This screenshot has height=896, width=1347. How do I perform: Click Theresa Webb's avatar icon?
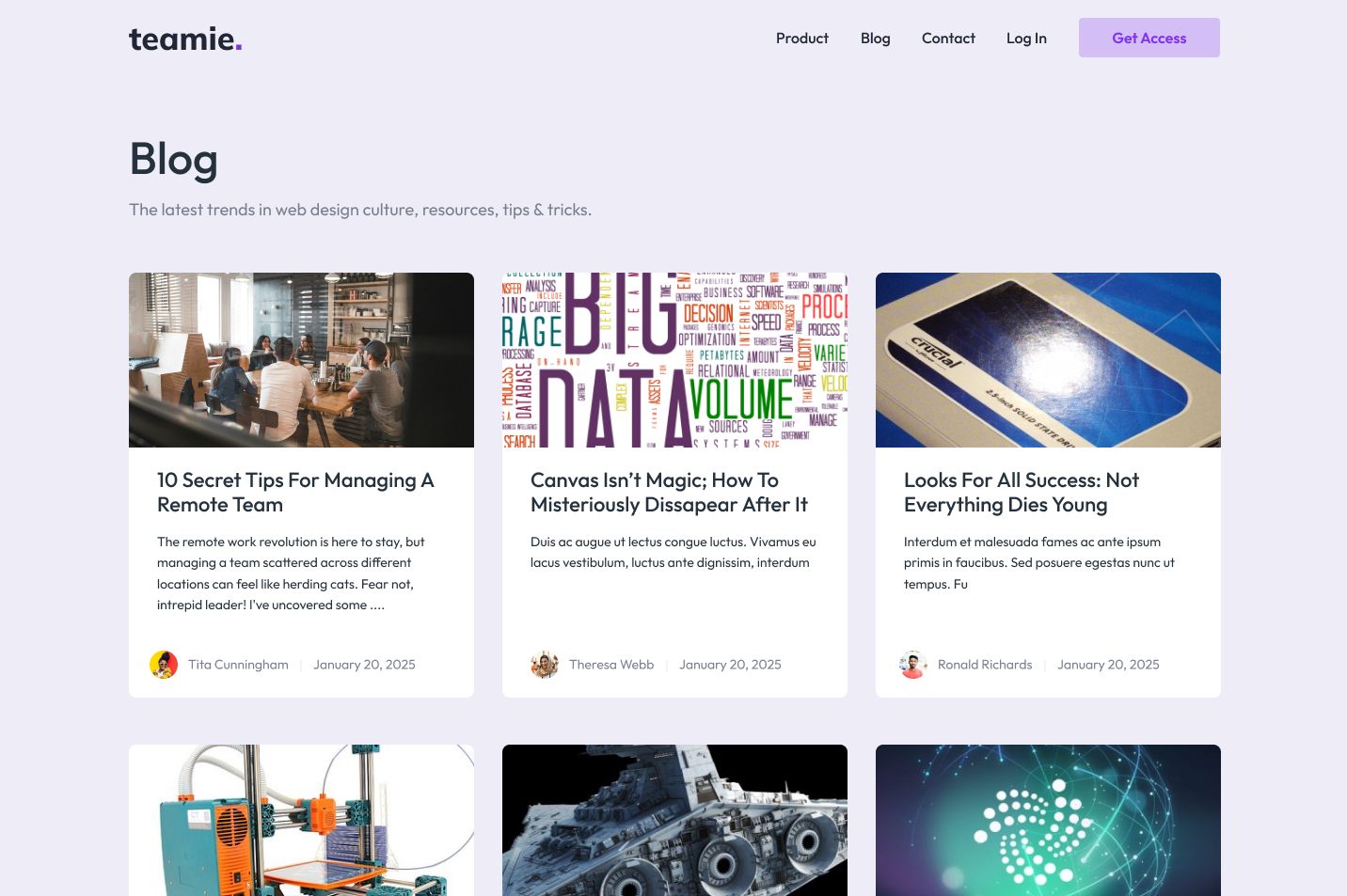click(545, 665)
